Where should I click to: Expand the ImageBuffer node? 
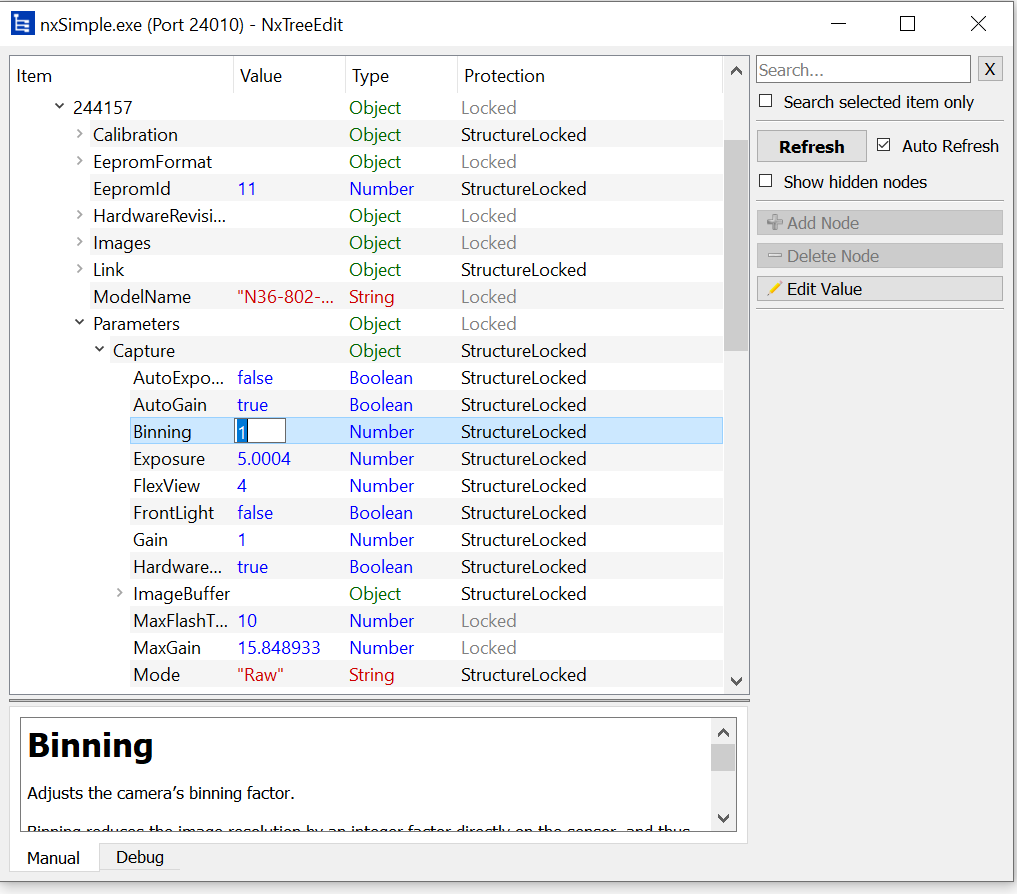click(x=120, y=594)
